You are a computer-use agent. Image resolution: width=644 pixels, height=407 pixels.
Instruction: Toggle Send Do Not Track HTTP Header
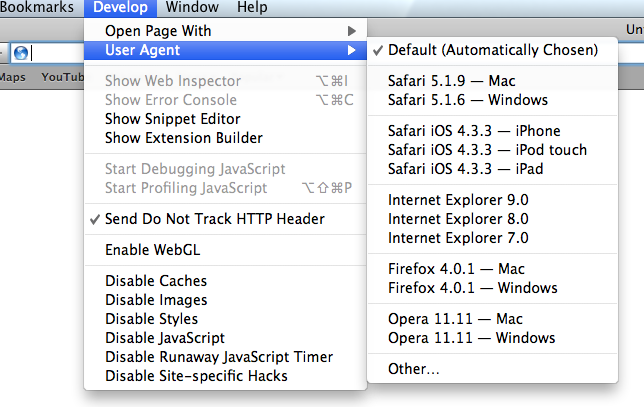click(214, 219)
